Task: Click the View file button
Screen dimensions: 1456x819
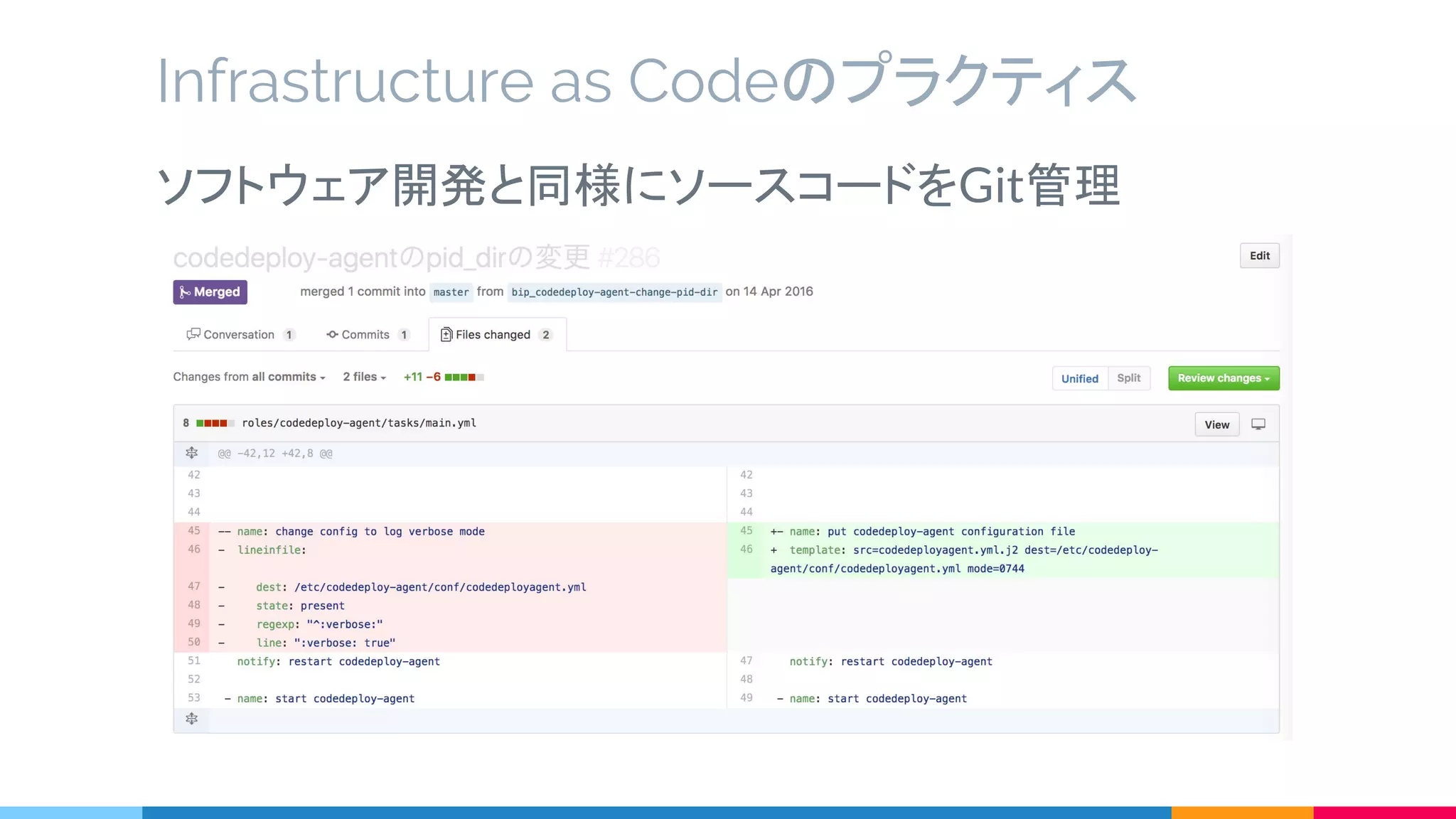Action: (1216, 424)
